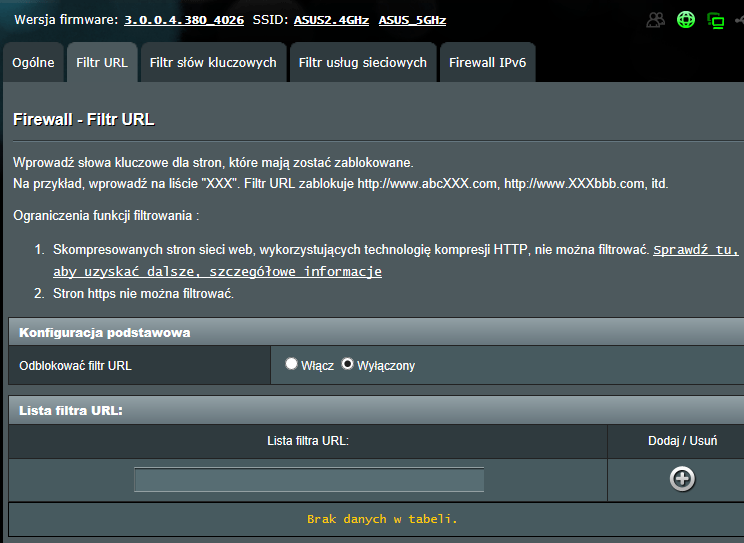Open the Firewall IPv6 tab
This screenshot has width=744, height=543.
click(487, 62)
